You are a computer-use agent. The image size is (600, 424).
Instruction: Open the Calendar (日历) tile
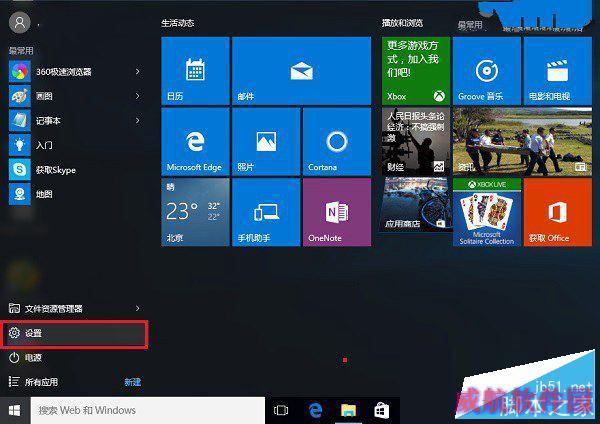[x=195, y=70]
